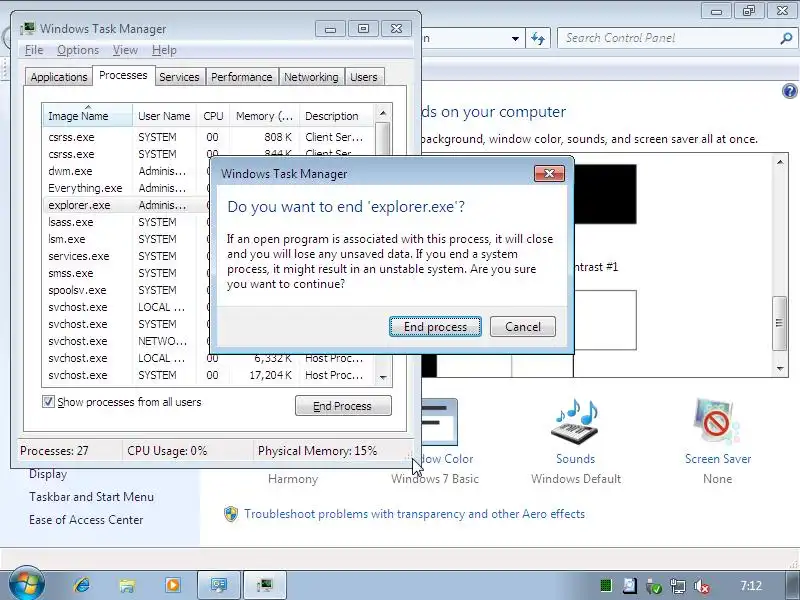Click the Window Color link

pos(447,459)
